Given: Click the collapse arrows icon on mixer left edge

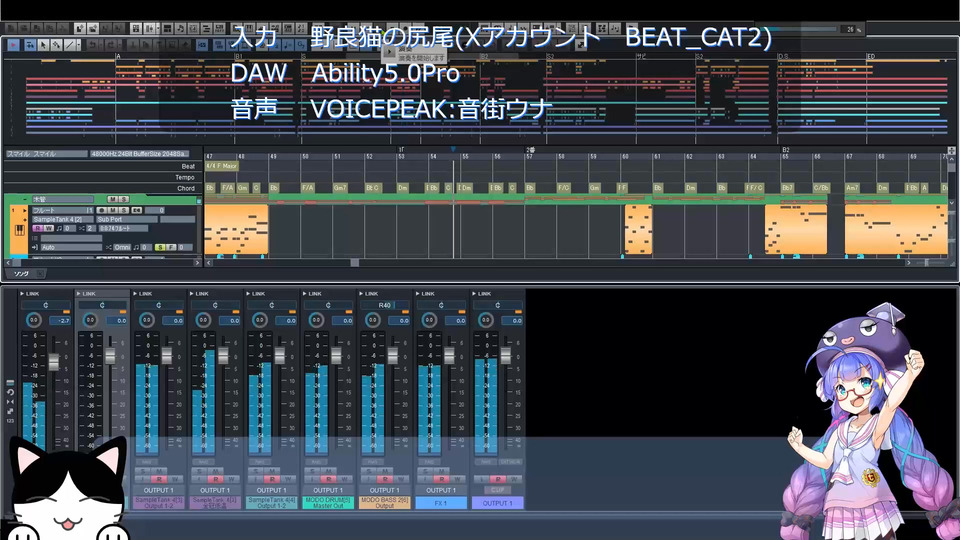Looking at the screenshot, I should click(10, 402).
